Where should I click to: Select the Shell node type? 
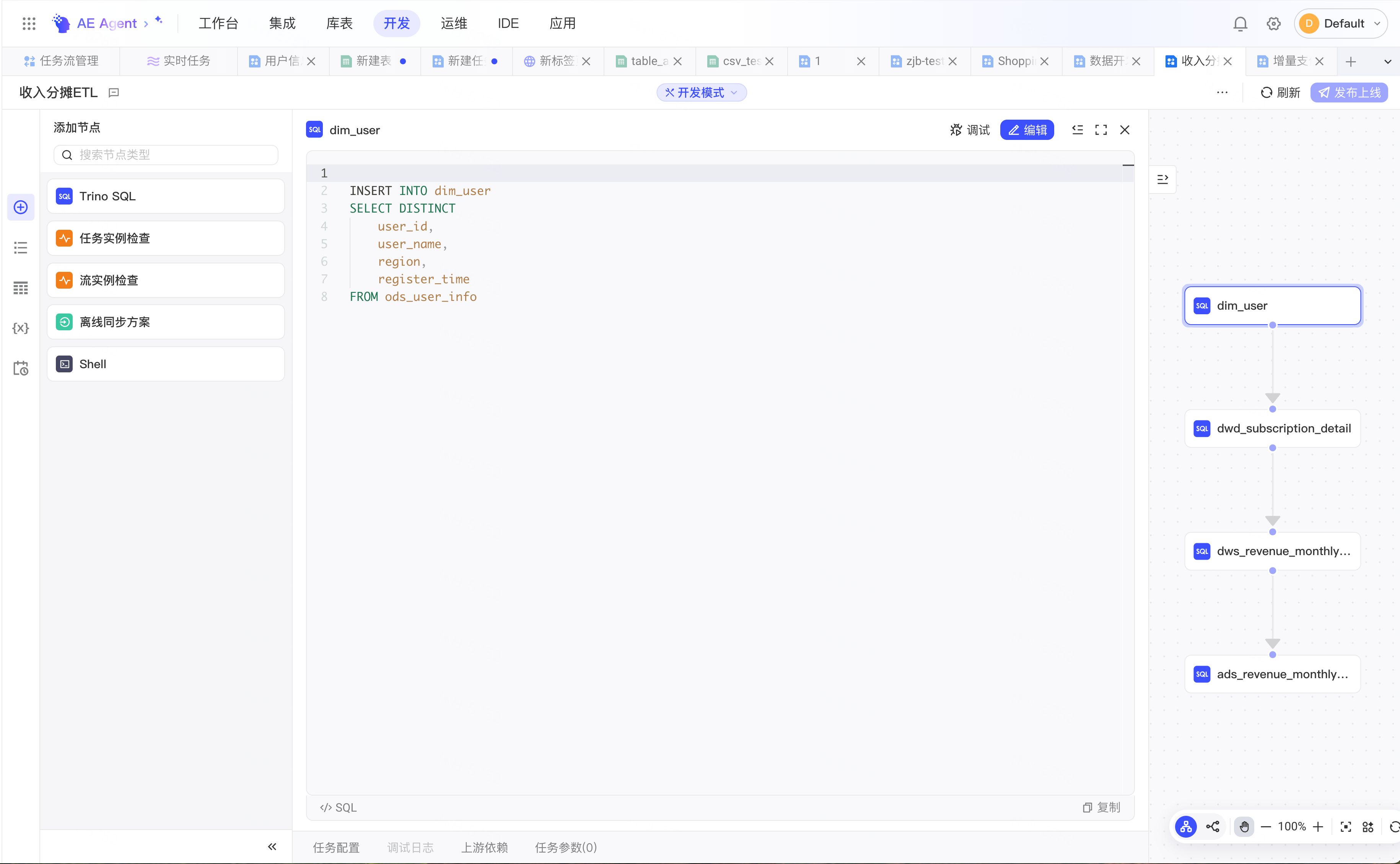click(x=166, y=364)
